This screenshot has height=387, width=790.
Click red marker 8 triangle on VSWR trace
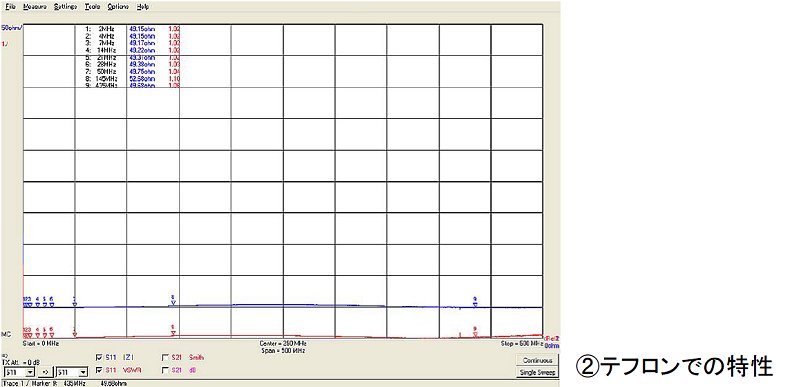172,333
